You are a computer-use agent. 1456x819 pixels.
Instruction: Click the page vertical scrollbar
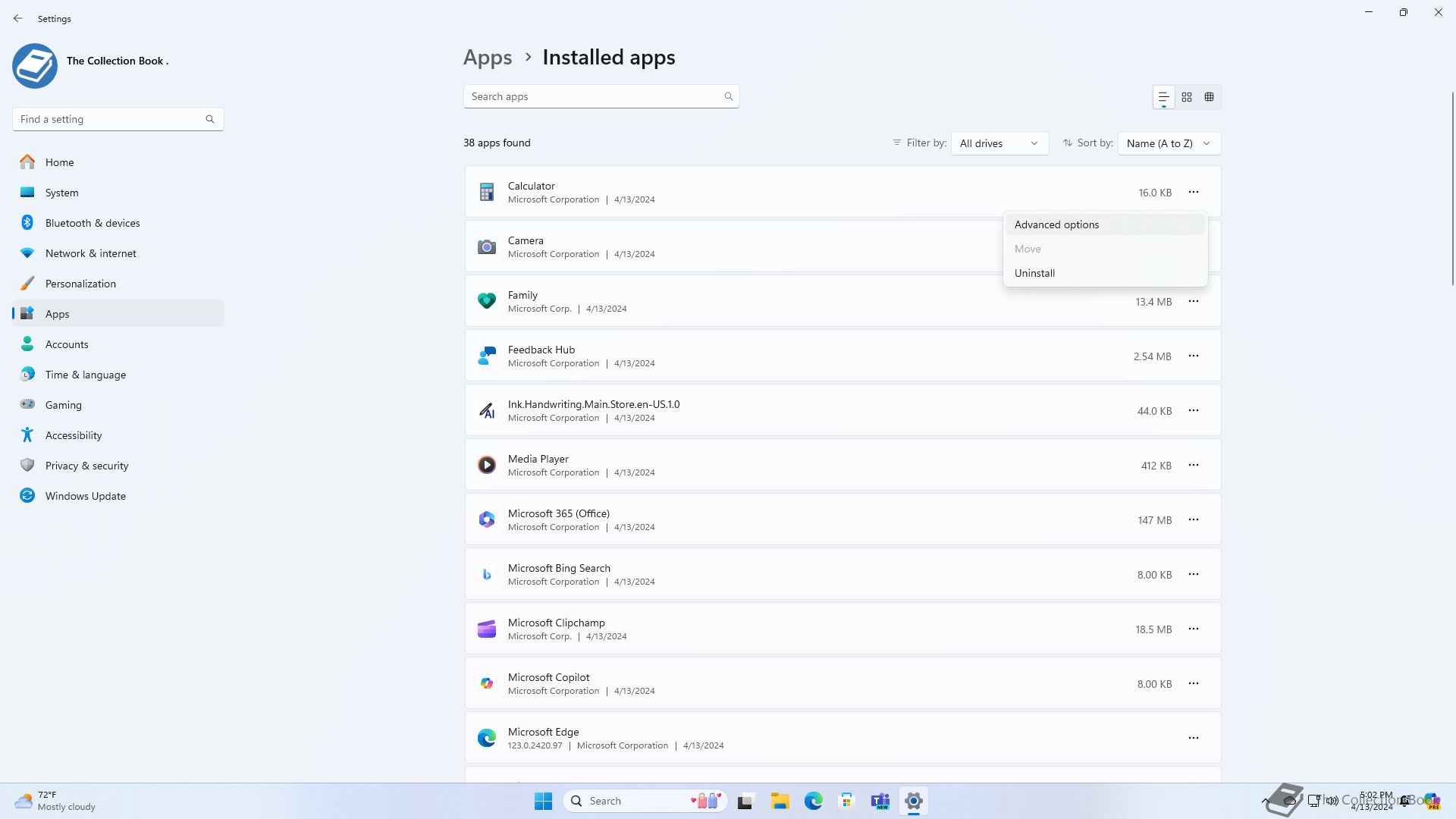coord(1452,188)
